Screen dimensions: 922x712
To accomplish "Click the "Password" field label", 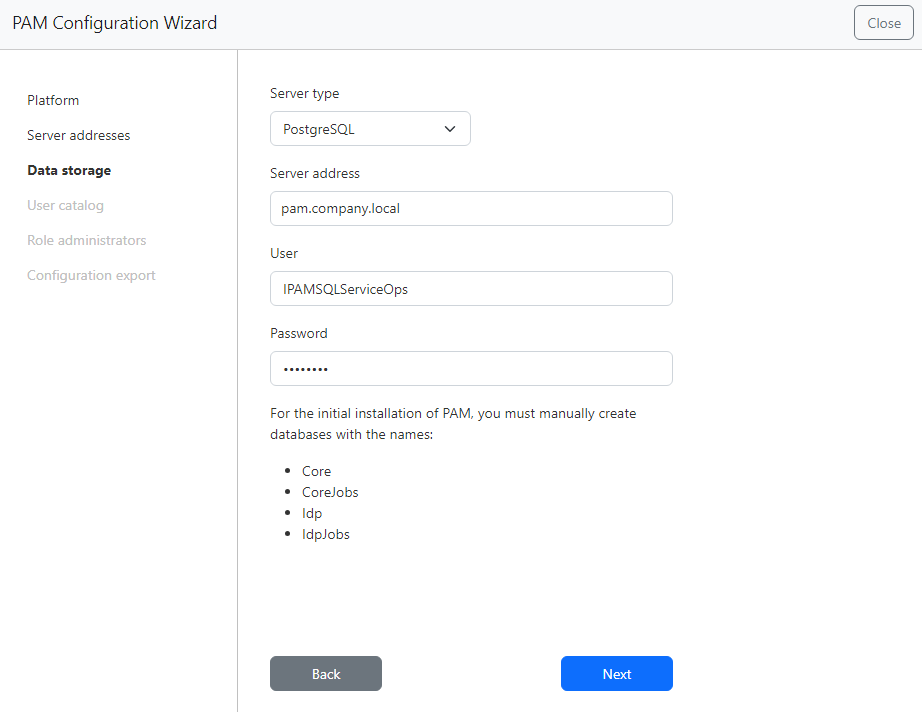I will click(298, 333).
